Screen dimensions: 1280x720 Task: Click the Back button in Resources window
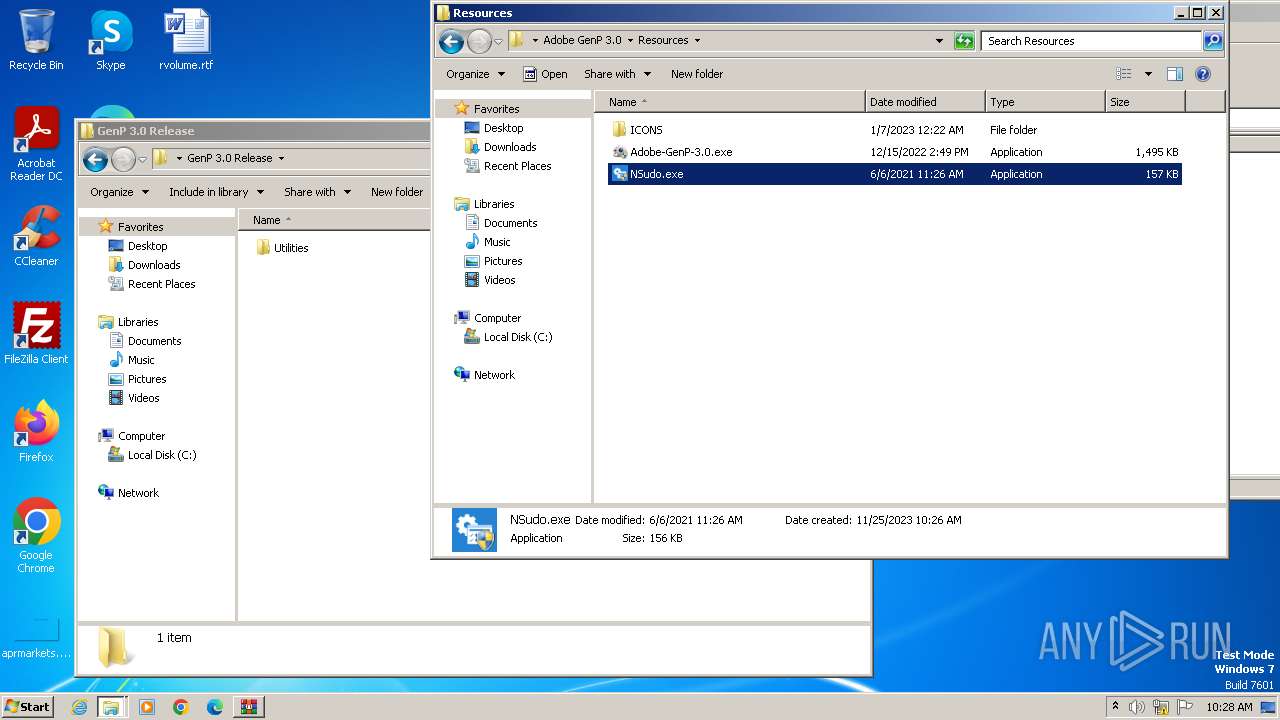tap(451, 41)
